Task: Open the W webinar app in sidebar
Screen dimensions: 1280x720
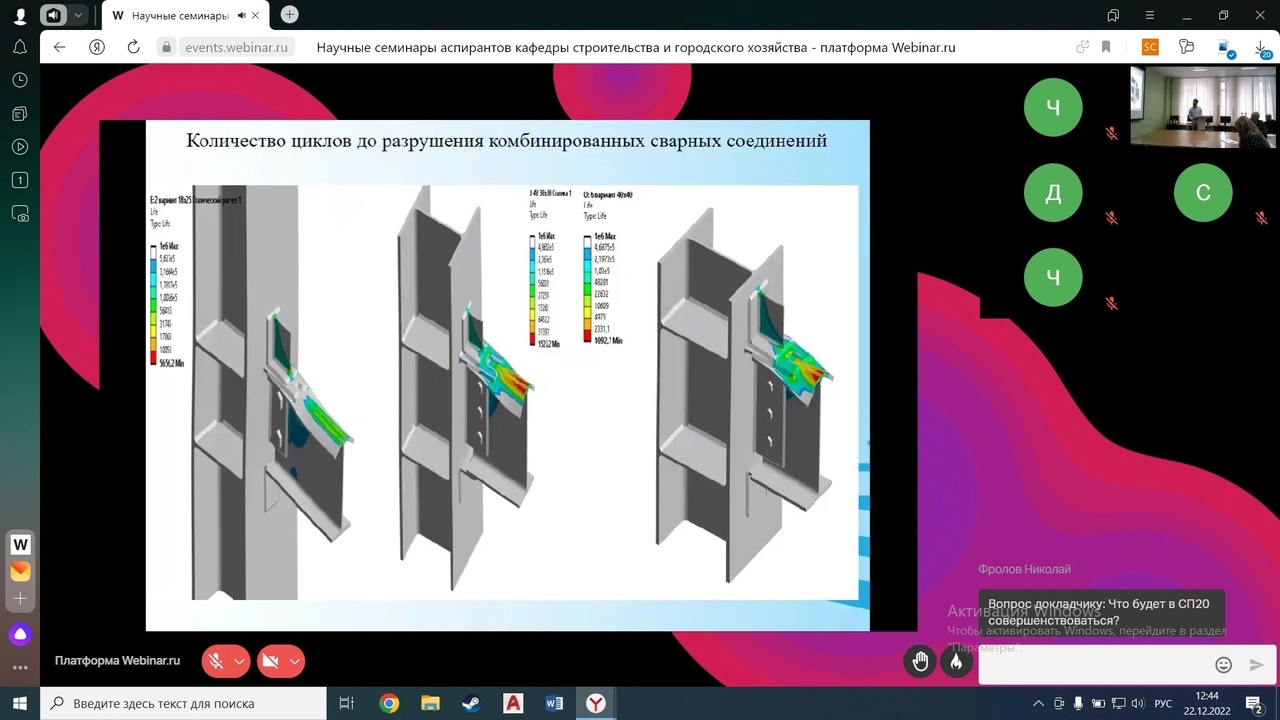Action: point(20,545)
